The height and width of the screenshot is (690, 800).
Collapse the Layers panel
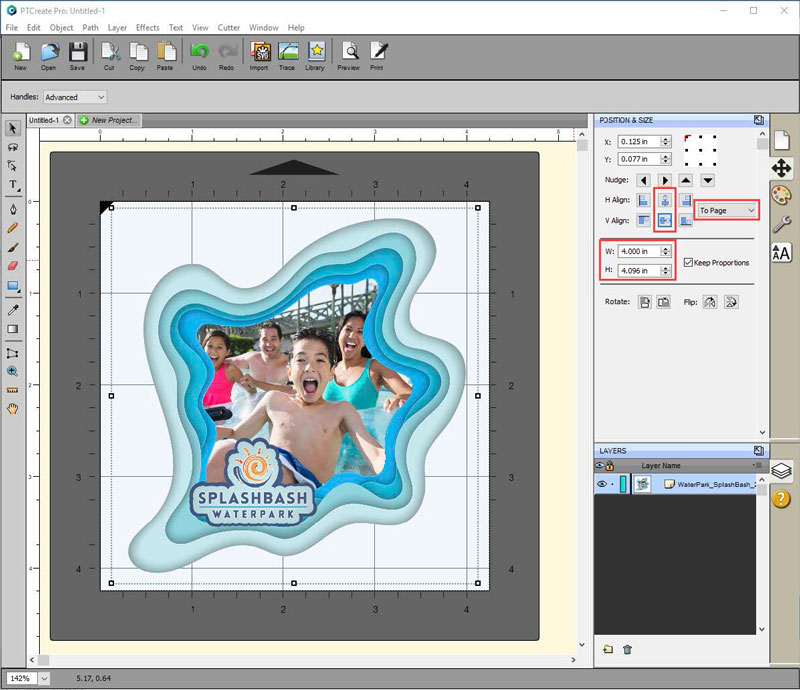click(x=758, y=450)
